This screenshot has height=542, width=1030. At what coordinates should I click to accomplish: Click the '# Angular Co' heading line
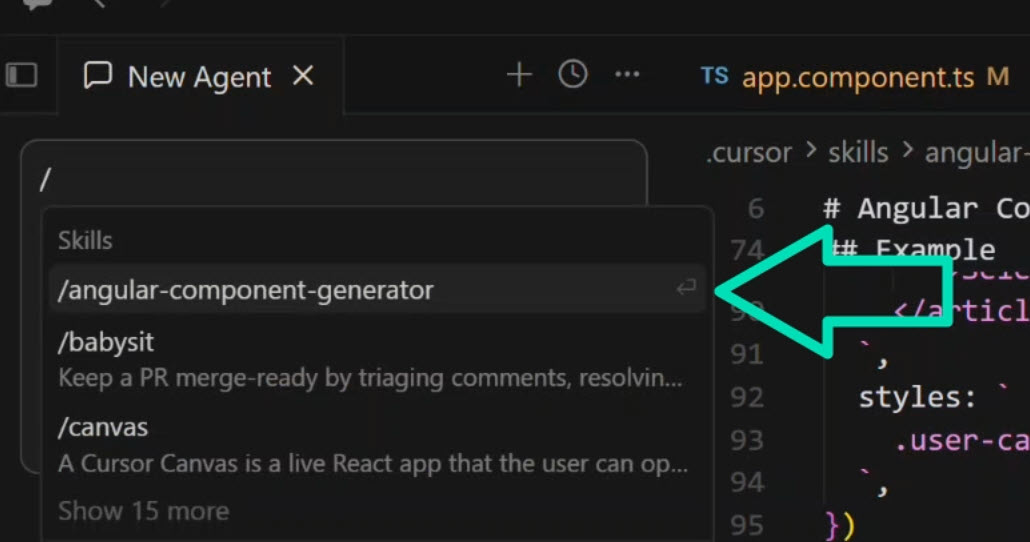[x=926, y=209]
